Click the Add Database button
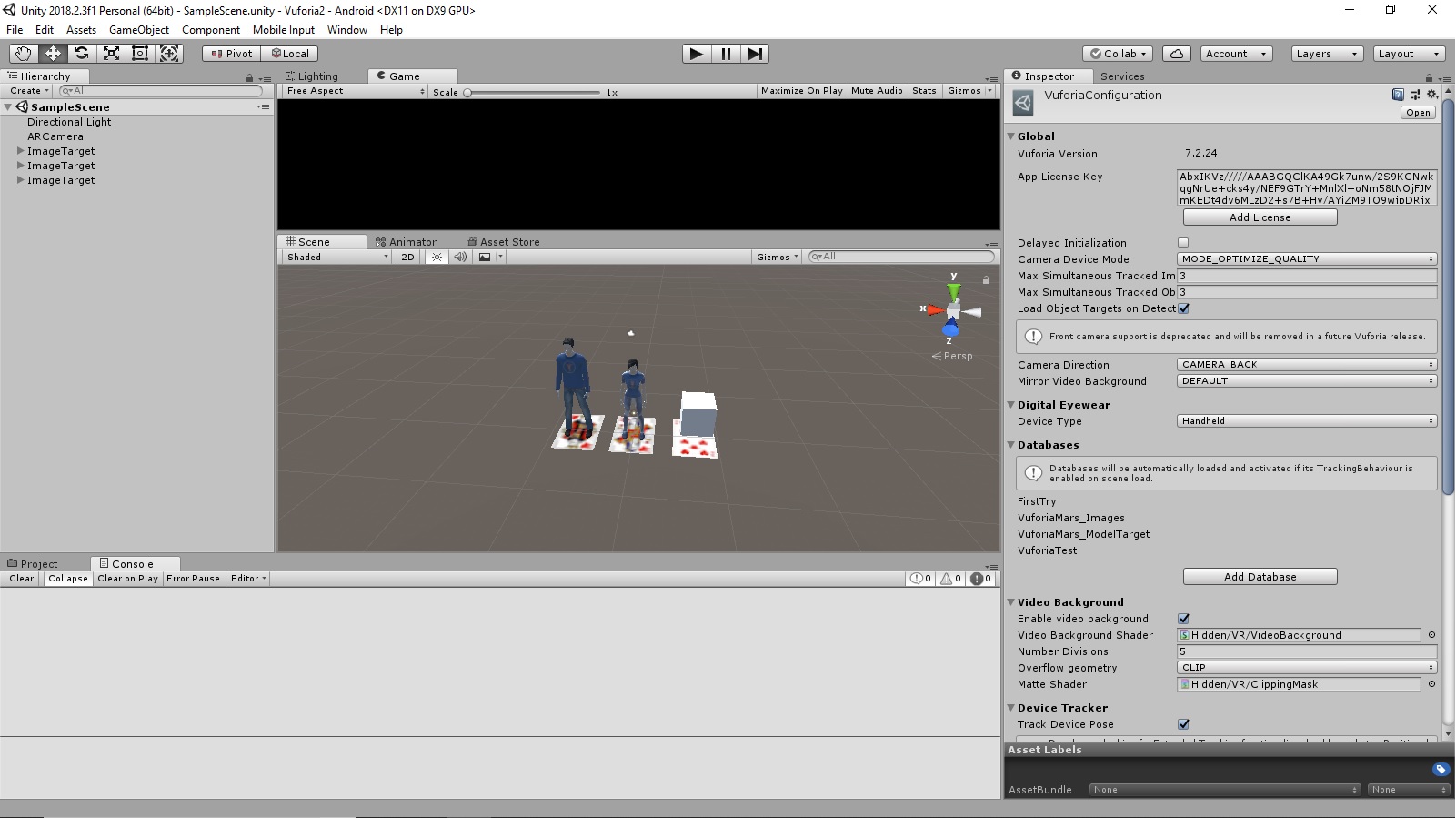 (1260, 577)
